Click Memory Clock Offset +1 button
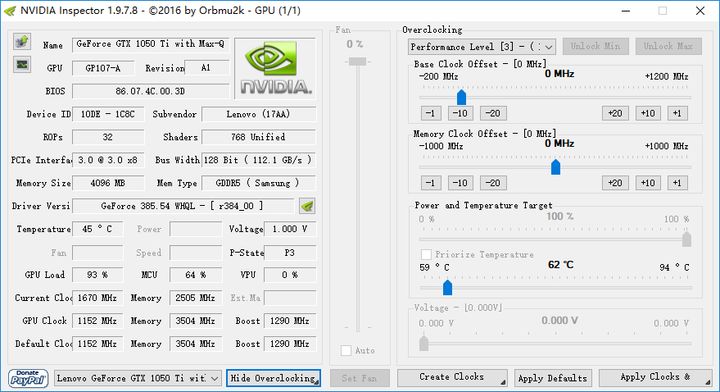Viewport: 720px width, 392px height. (x=677, y=183)
